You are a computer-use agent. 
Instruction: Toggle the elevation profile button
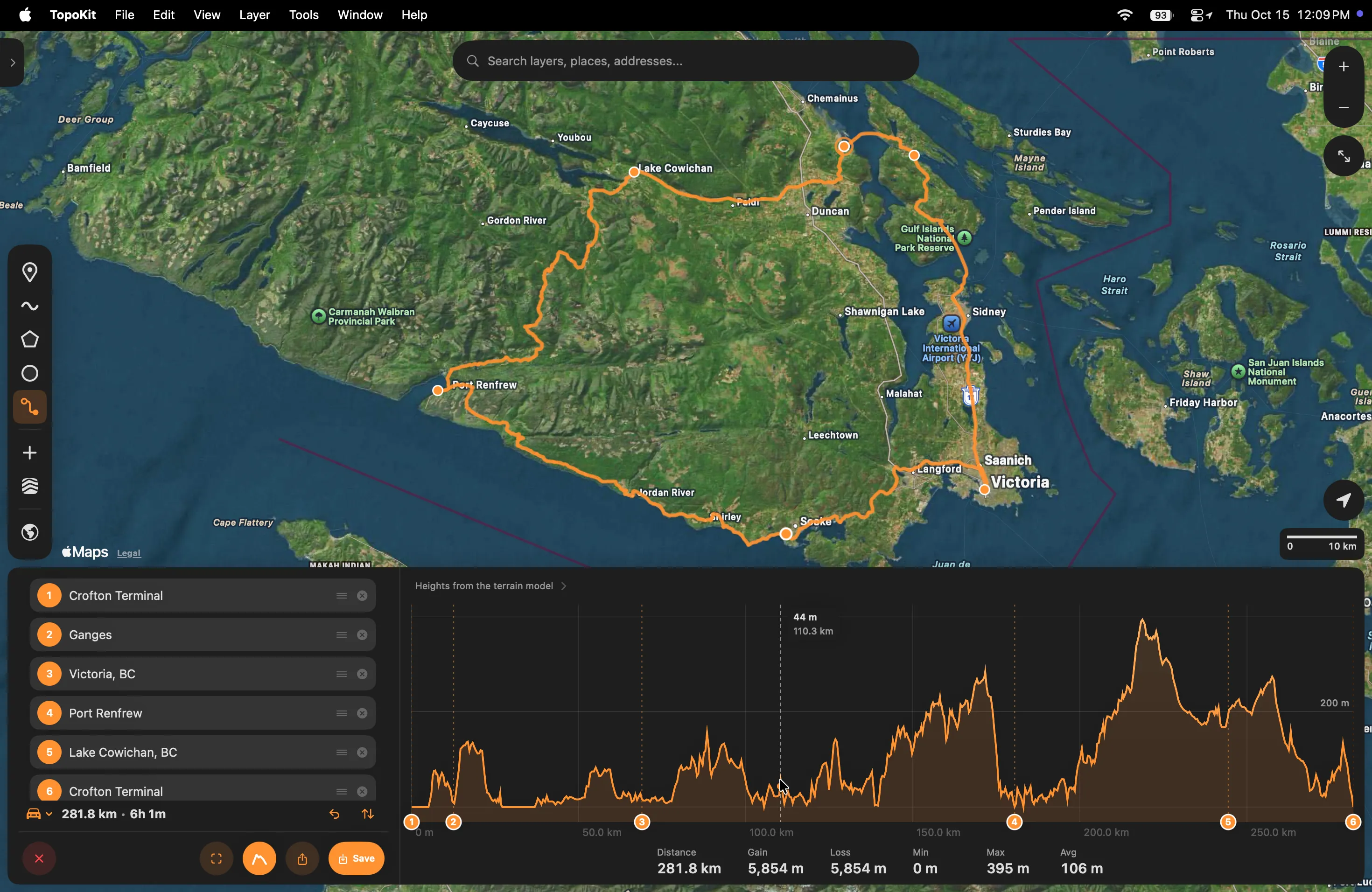pyautogui.click(x=259, y=858)
